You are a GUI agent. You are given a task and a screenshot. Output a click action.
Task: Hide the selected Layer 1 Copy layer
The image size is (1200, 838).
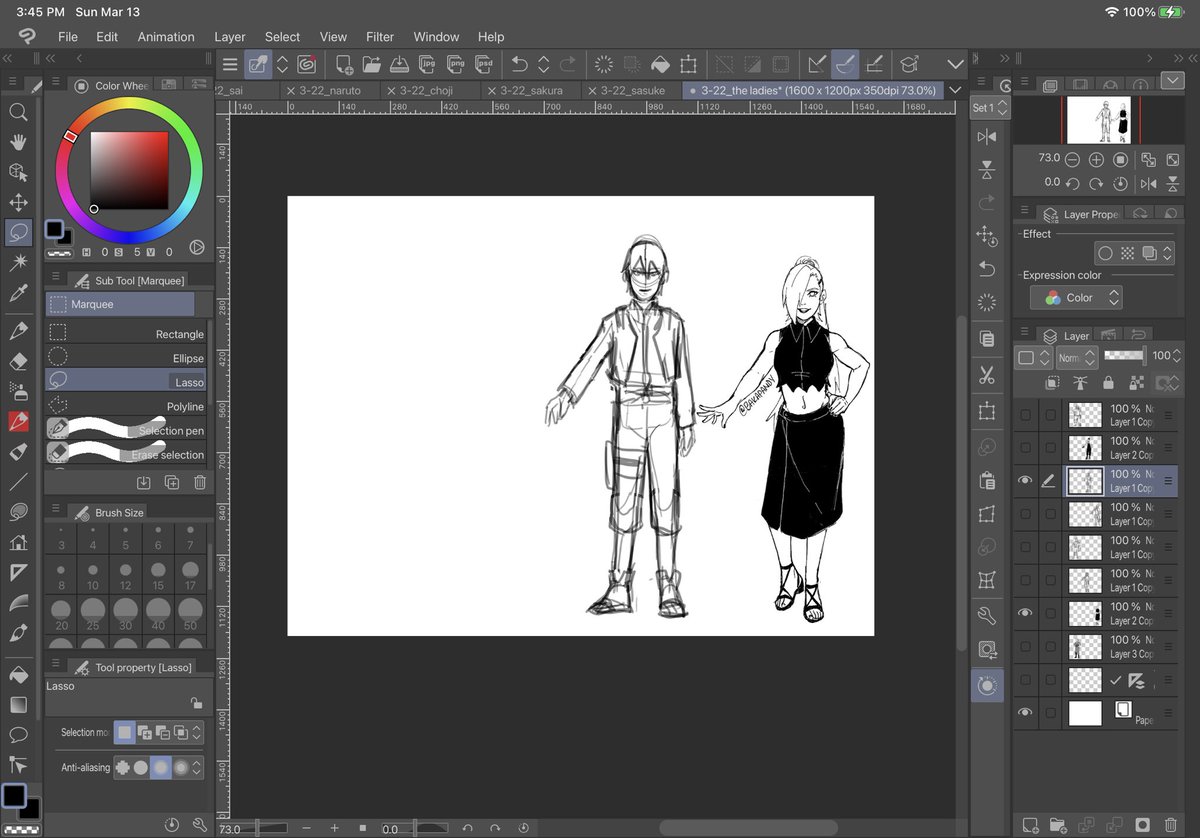coord(1025,481)
